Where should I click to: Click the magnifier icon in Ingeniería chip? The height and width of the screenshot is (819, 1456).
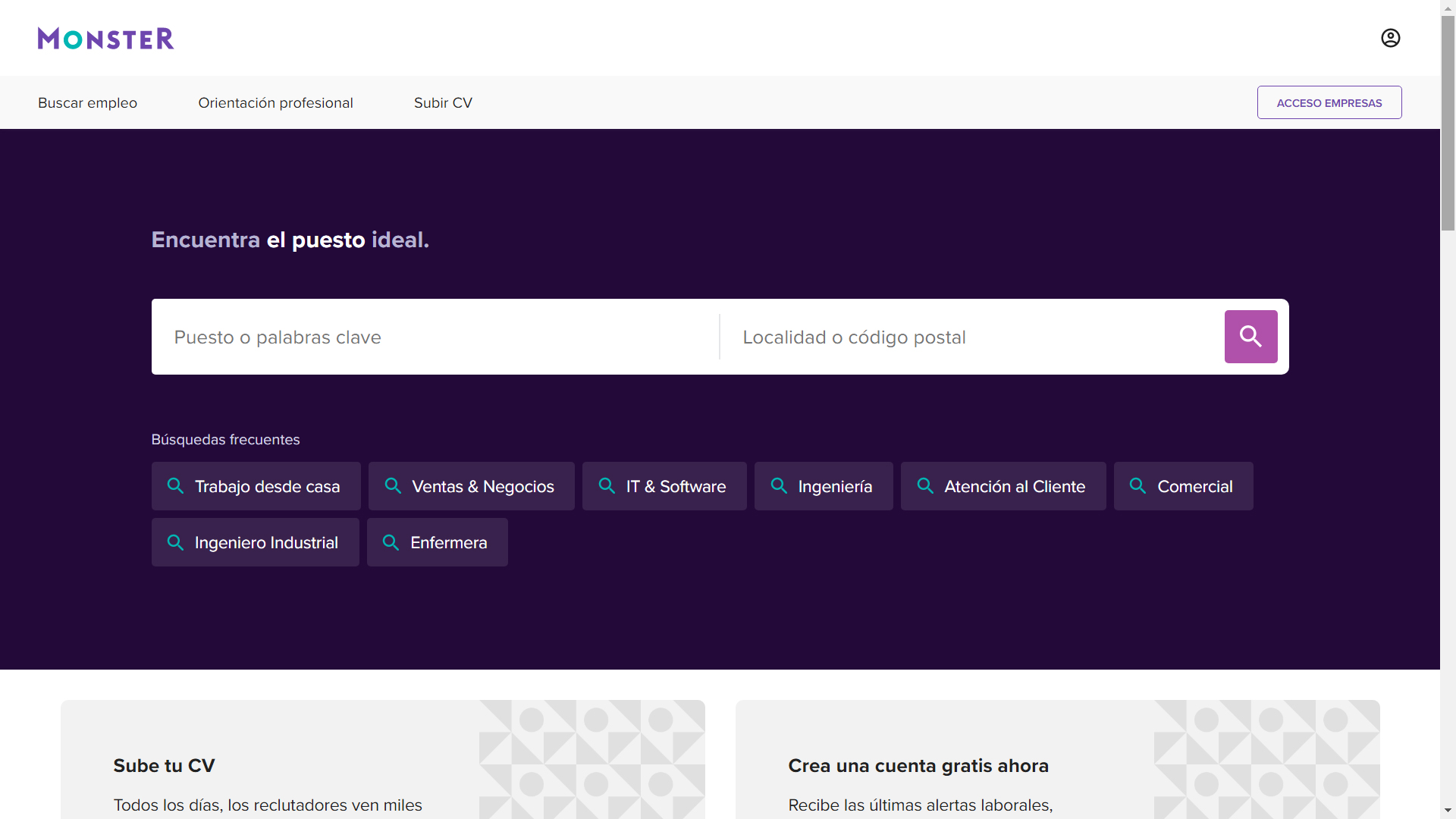coord(779,485)
